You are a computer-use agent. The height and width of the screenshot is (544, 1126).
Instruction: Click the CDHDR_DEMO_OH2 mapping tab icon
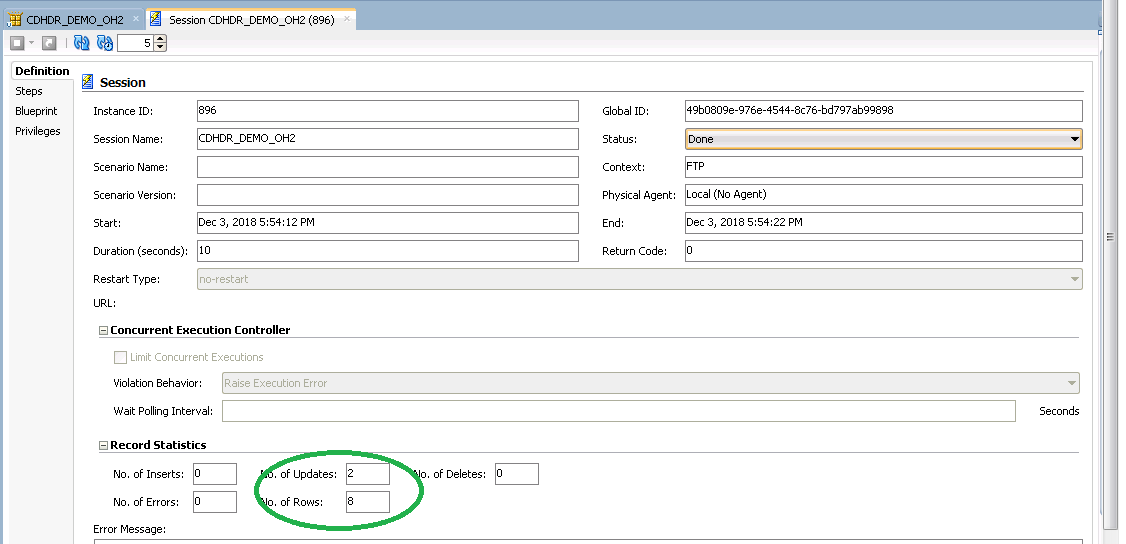tap(14, 19)
